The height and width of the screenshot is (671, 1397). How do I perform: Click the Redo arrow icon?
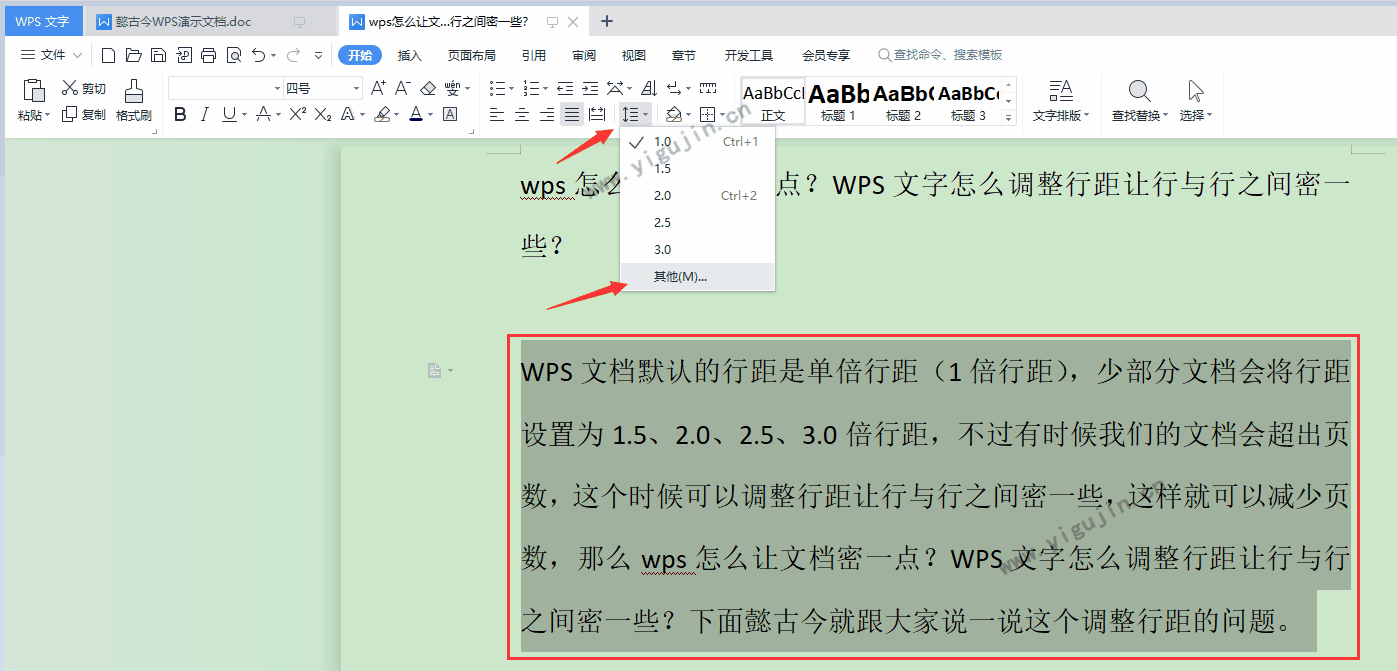click(x=293, y=55)
